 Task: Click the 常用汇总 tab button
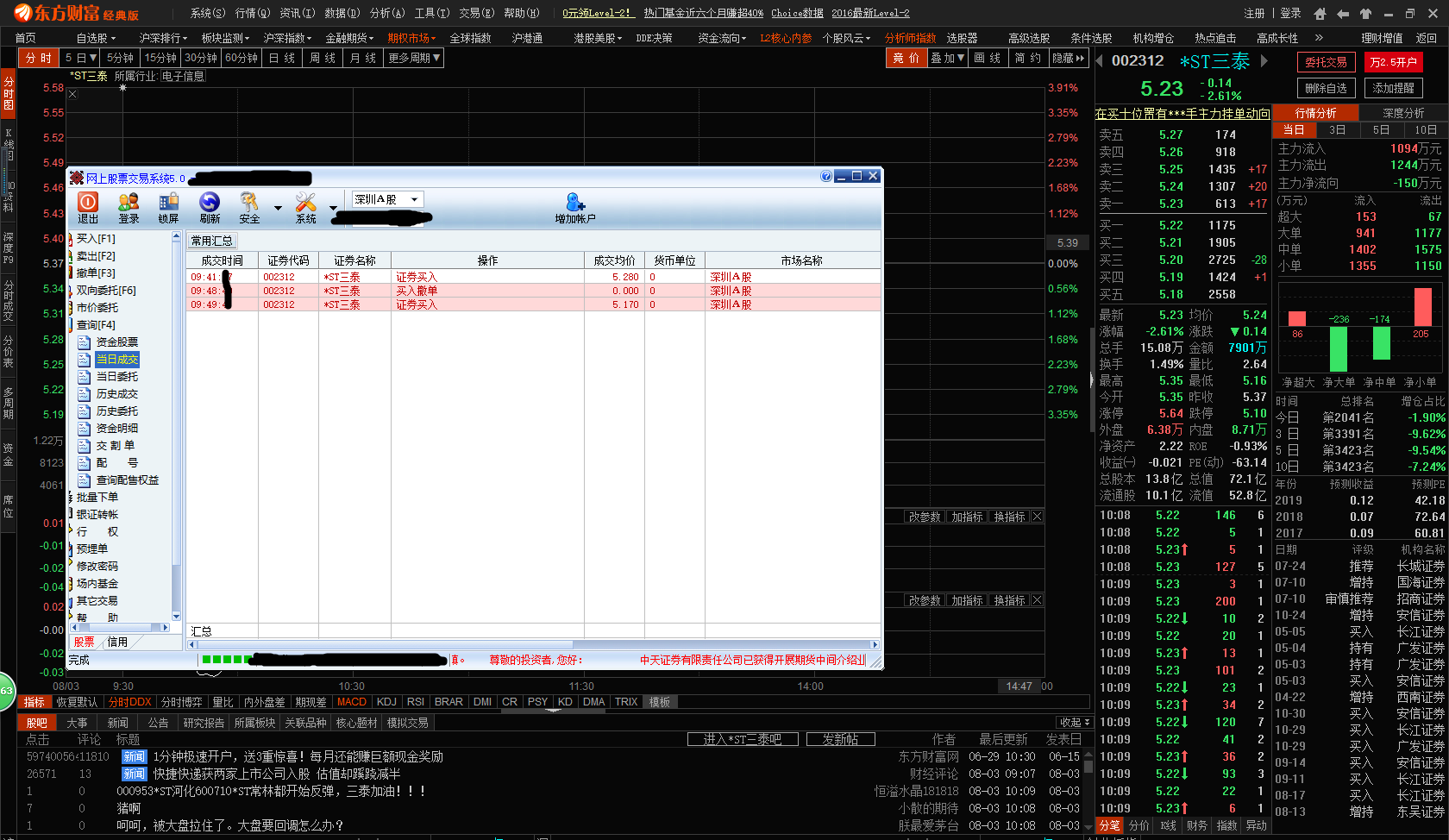[211, 241]
